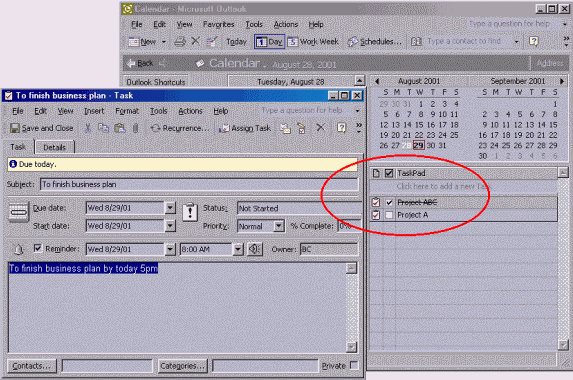Open the Recurrence settings icon
Viewport: 573px width, 380px height.
[155, 128]
